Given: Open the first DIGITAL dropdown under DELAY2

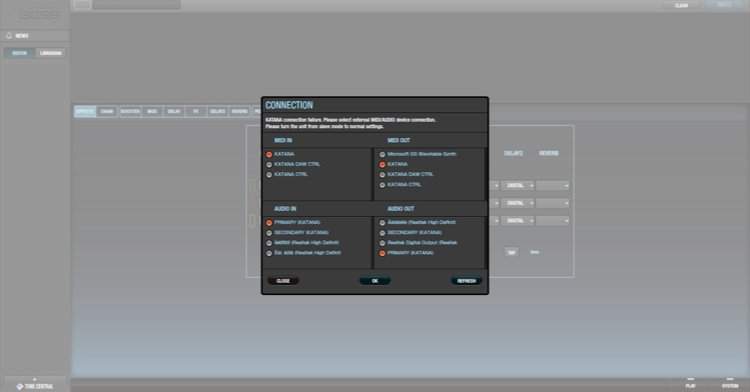Looking at the screenshot, I should click(518, 185).
